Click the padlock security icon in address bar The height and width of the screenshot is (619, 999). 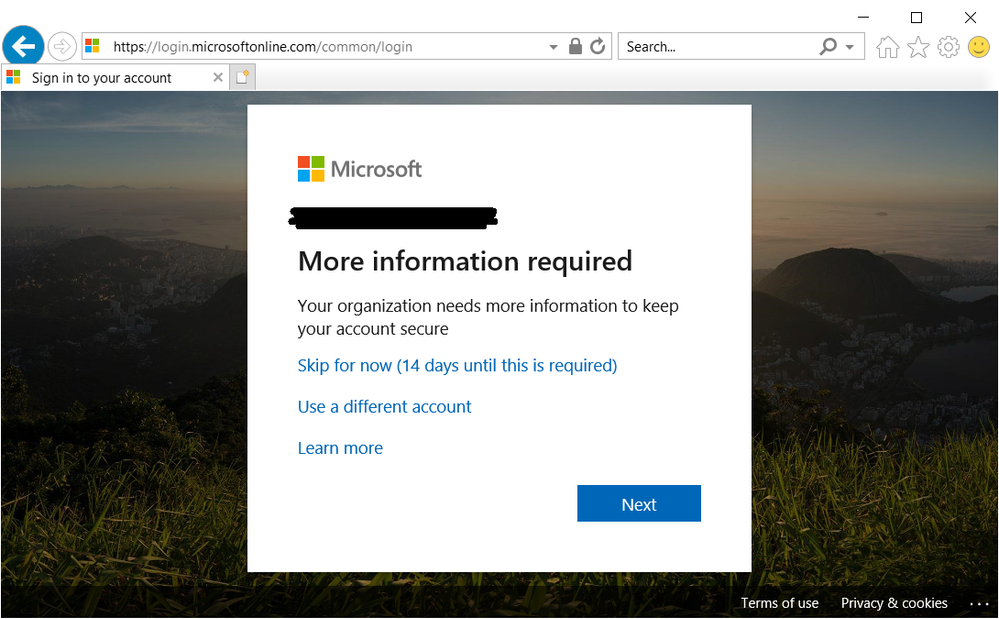(x=575, y=46)
